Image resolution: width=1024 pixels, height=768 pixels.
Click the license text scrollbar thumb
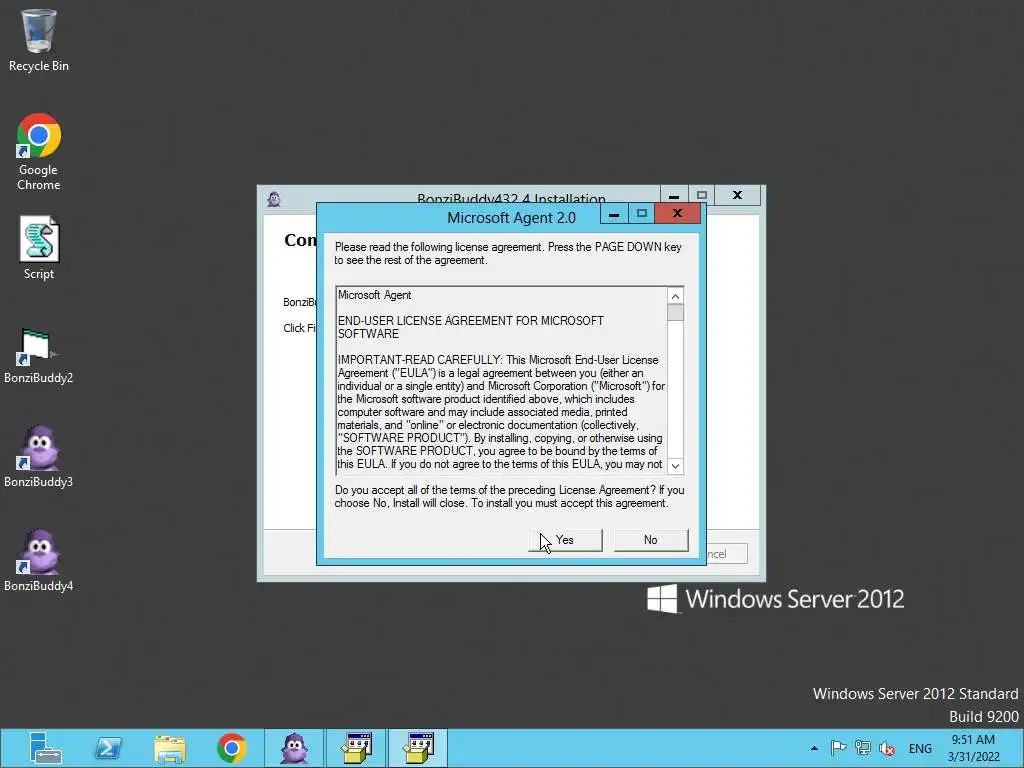(675, 313)
